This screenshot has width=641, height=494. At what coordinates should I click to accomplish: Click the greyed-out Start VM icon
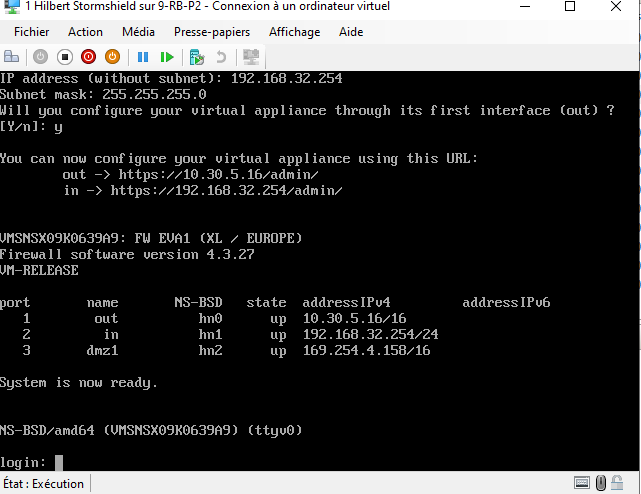click(41, 57)
